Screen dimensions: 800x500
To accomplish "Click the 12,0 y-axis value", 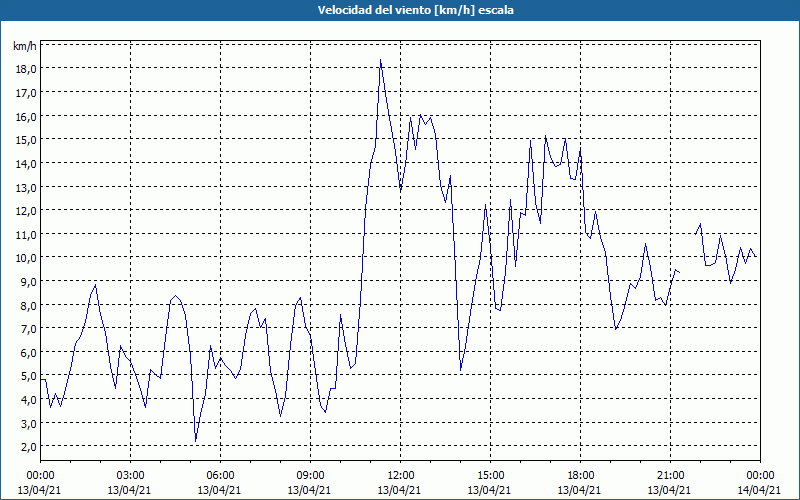I will point(26,211).
